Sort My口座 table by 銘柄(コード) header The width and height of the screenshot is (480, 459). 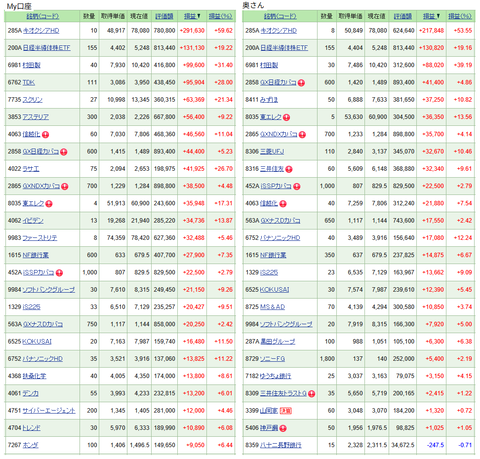point(42,16)
